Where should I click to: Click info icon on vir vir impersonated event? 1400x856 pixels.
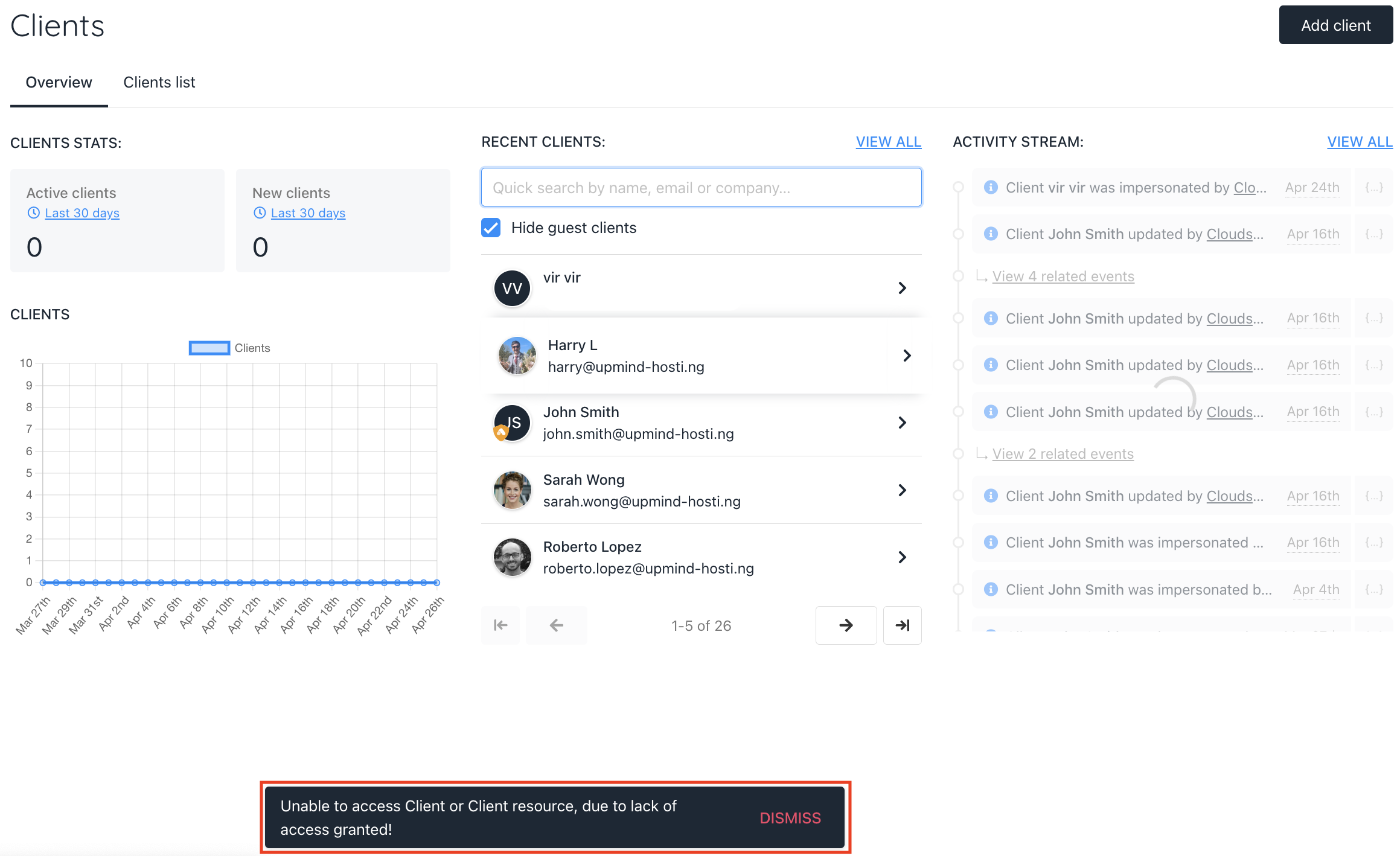click(x=990, y=188)
